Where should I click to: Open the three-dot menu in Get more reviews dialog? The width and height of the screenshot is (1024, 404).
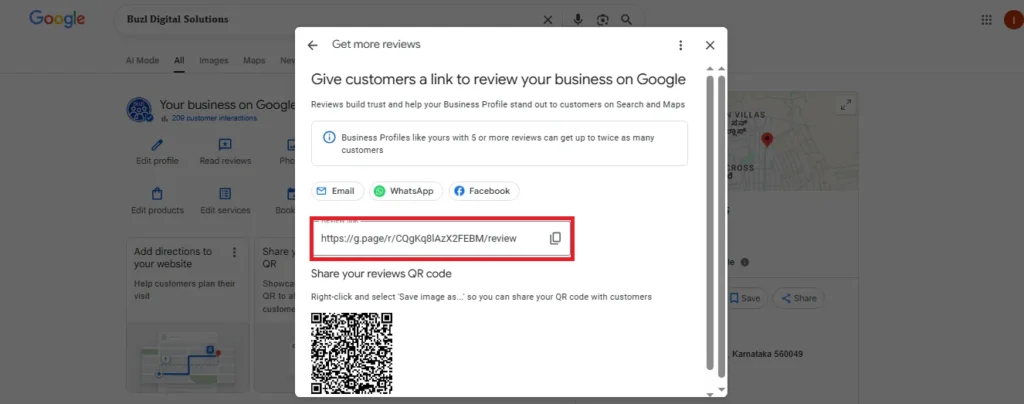point(680,45)
